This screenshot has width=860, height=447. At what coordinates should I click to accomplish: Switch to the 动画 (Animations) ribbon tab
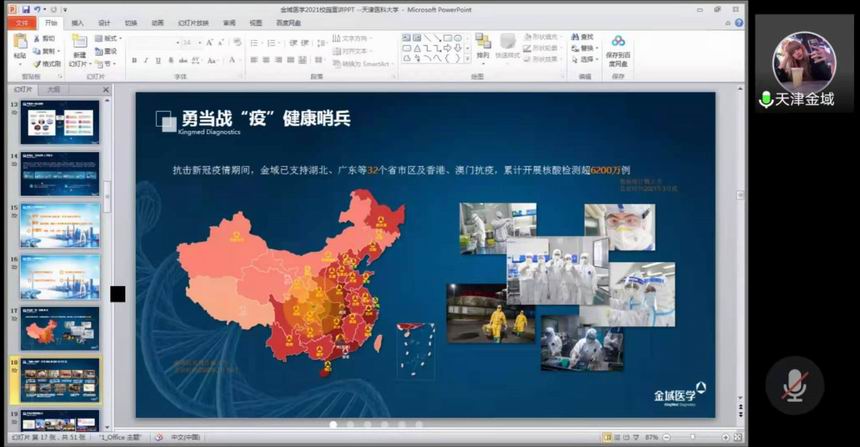click(x=158, y=23)
